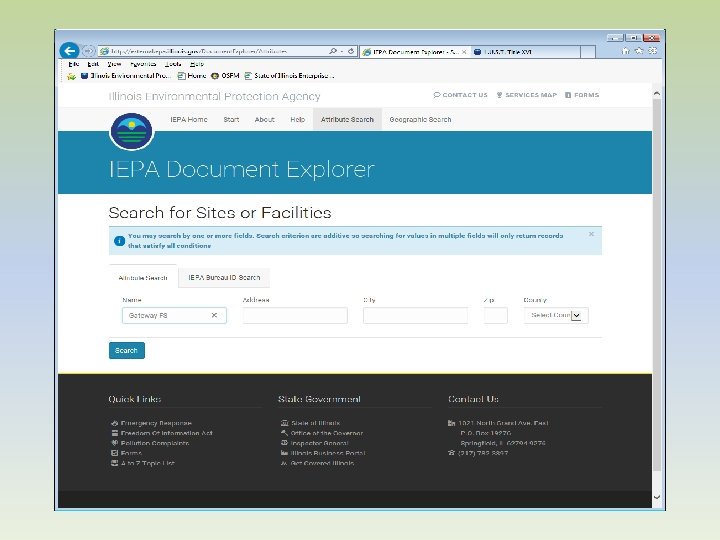
Task: Select the IEPA Document Explorer tab
Action: point(415,52)
